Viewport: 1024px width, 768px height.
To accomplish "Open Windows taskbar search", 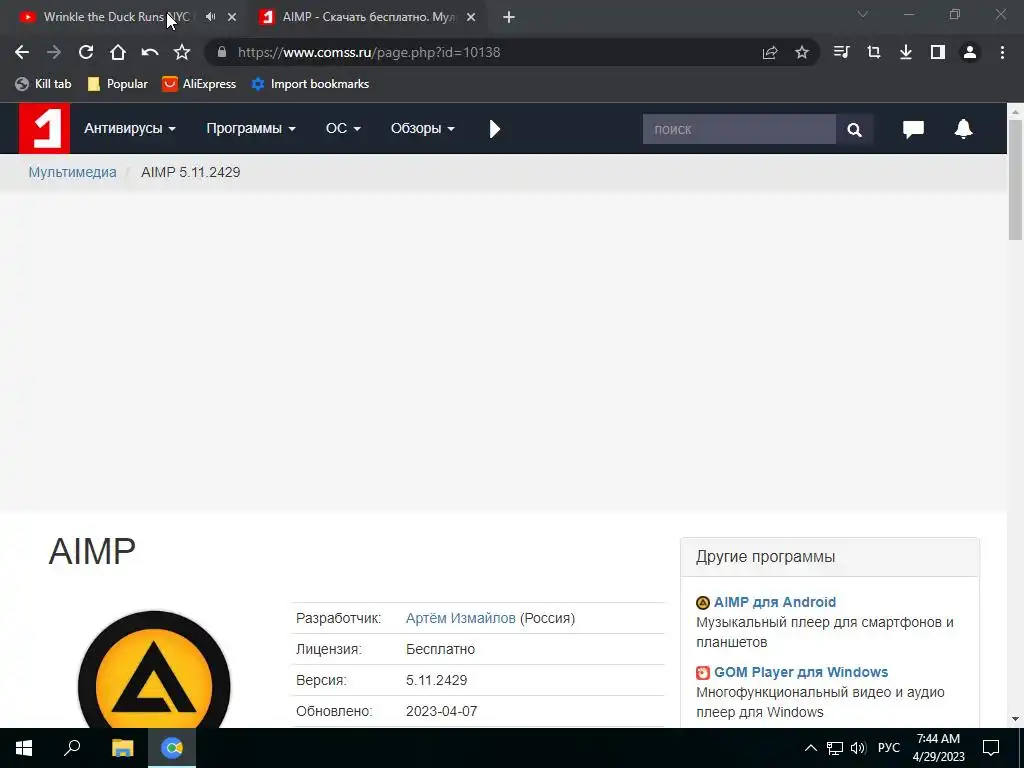I will (72, 748).
